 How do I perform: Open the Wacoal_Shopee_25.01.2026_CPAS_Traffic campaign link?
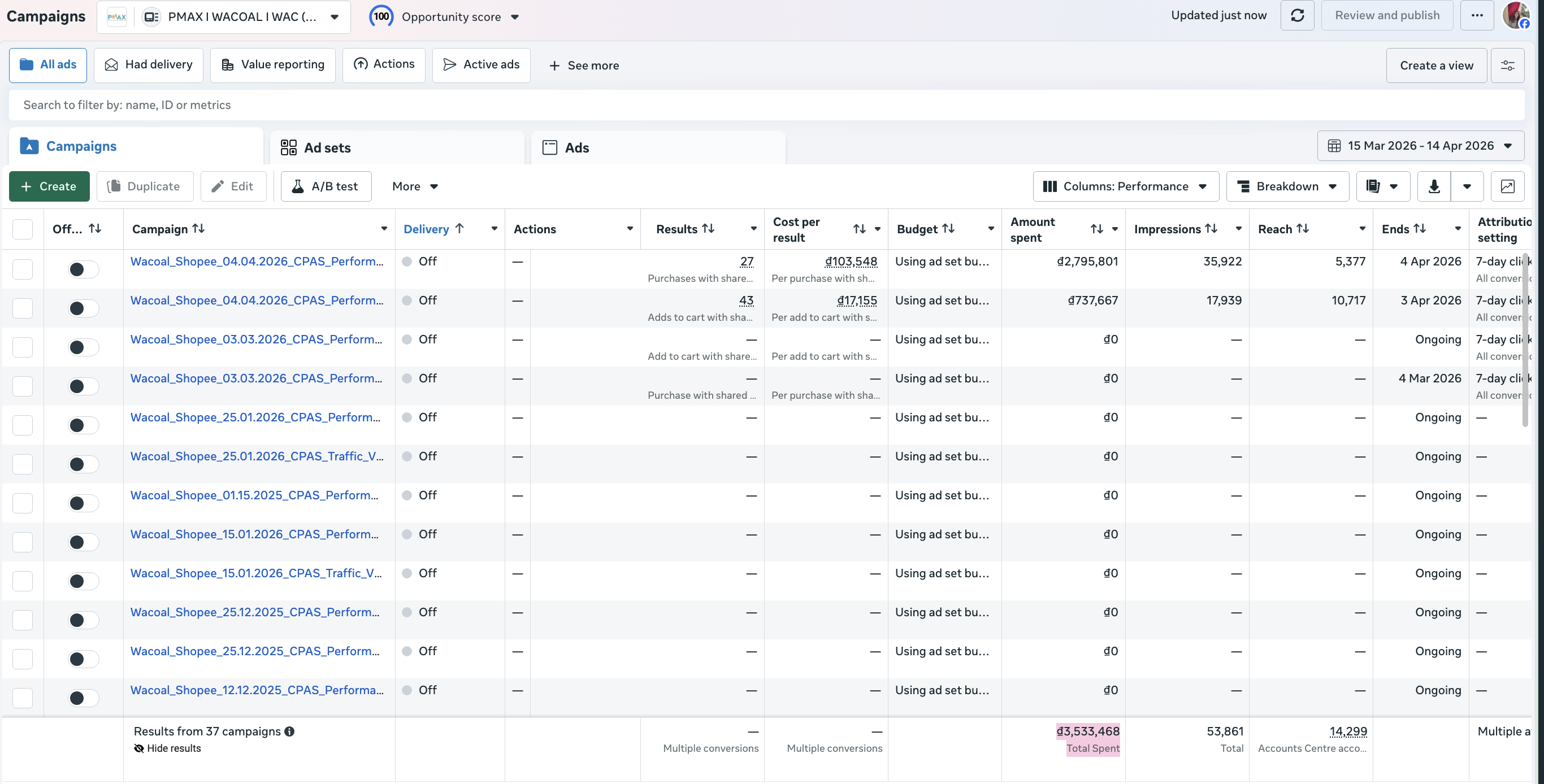pyautogui.click(x=257, y=456)
